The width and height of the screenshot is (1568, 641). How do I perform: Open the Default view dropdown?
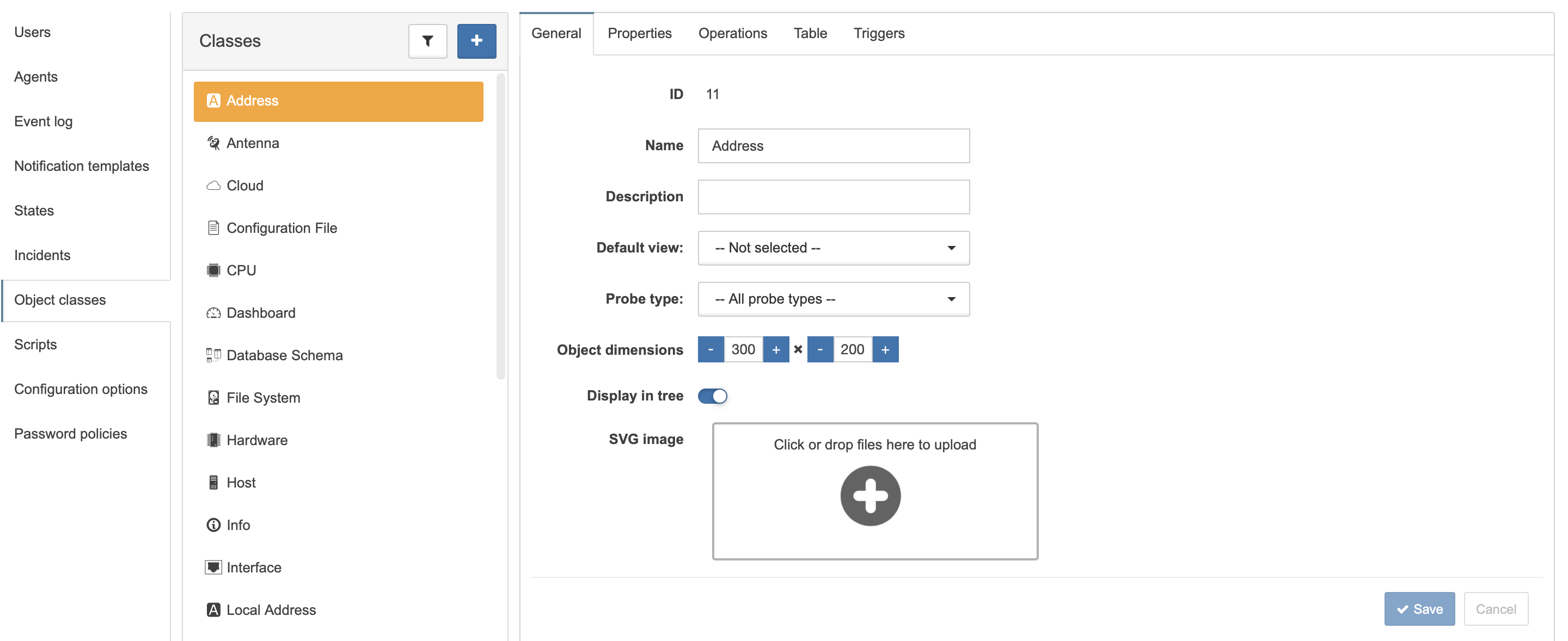pos(834,248)
